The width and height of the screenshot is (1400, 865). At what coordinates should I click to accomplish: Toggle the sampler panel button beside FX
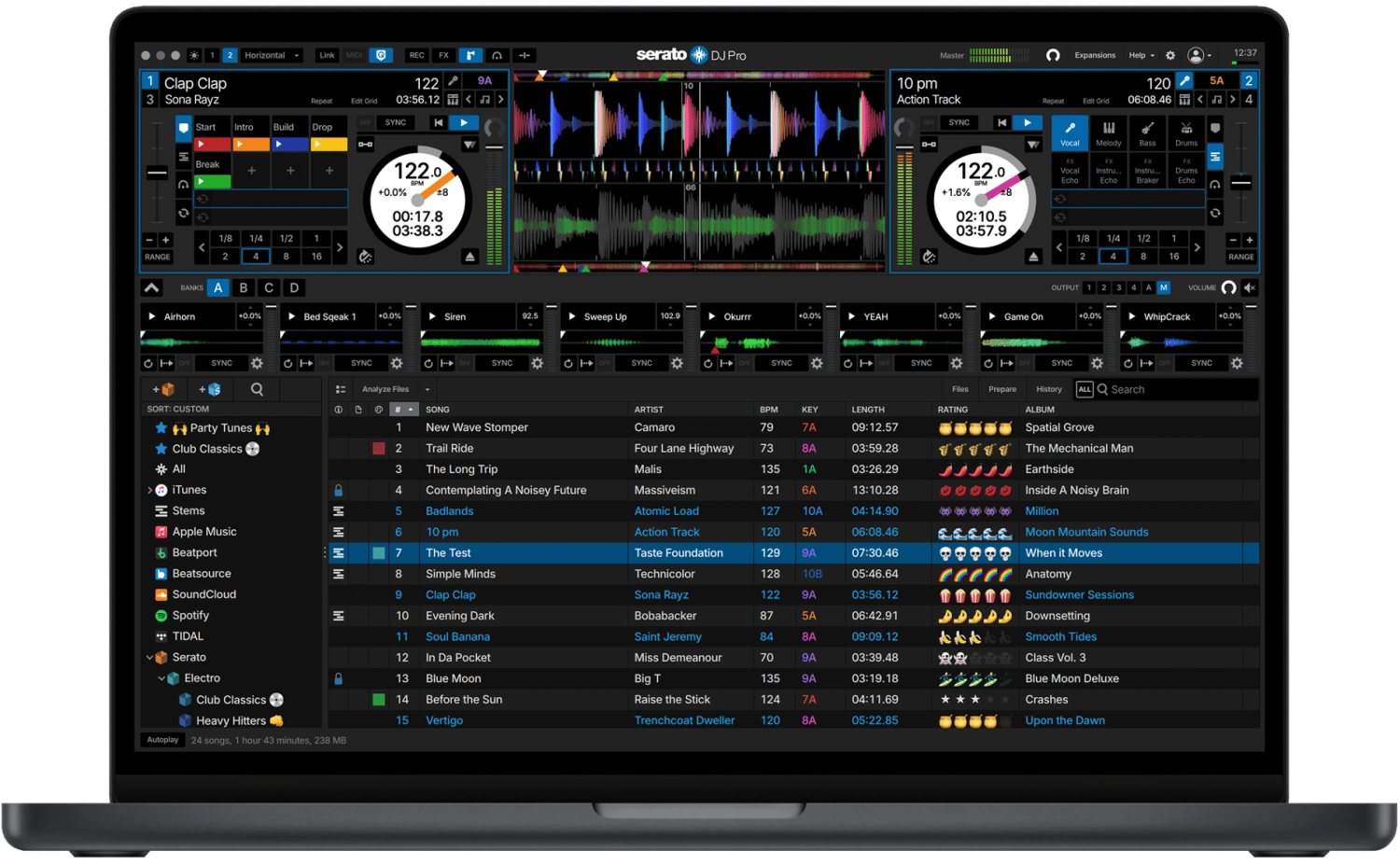tap(470, 56)
